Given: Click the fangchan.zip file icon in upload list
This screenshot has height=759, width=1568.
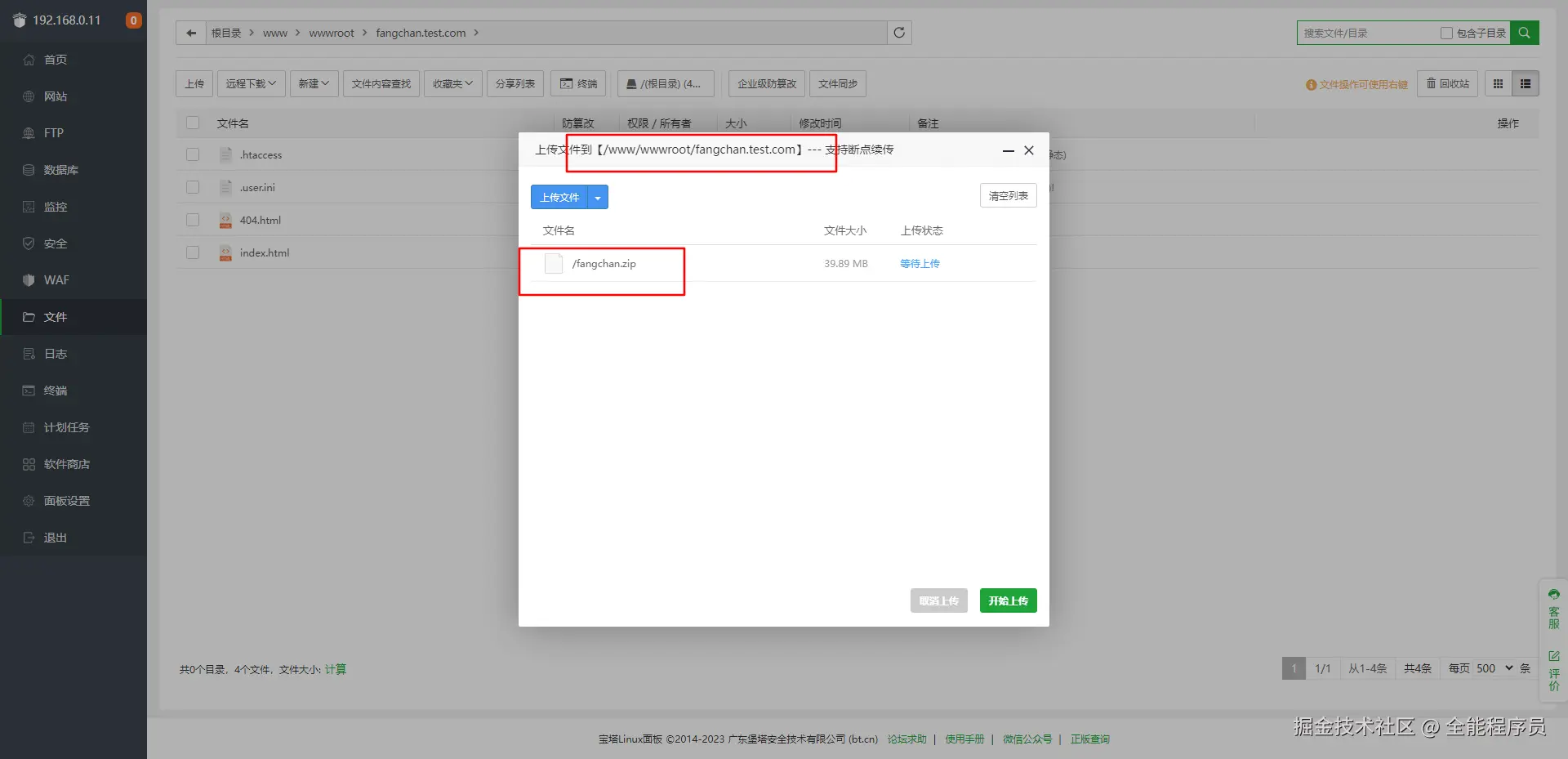Looking at the screenshot, I should click(x=554, y=263).
